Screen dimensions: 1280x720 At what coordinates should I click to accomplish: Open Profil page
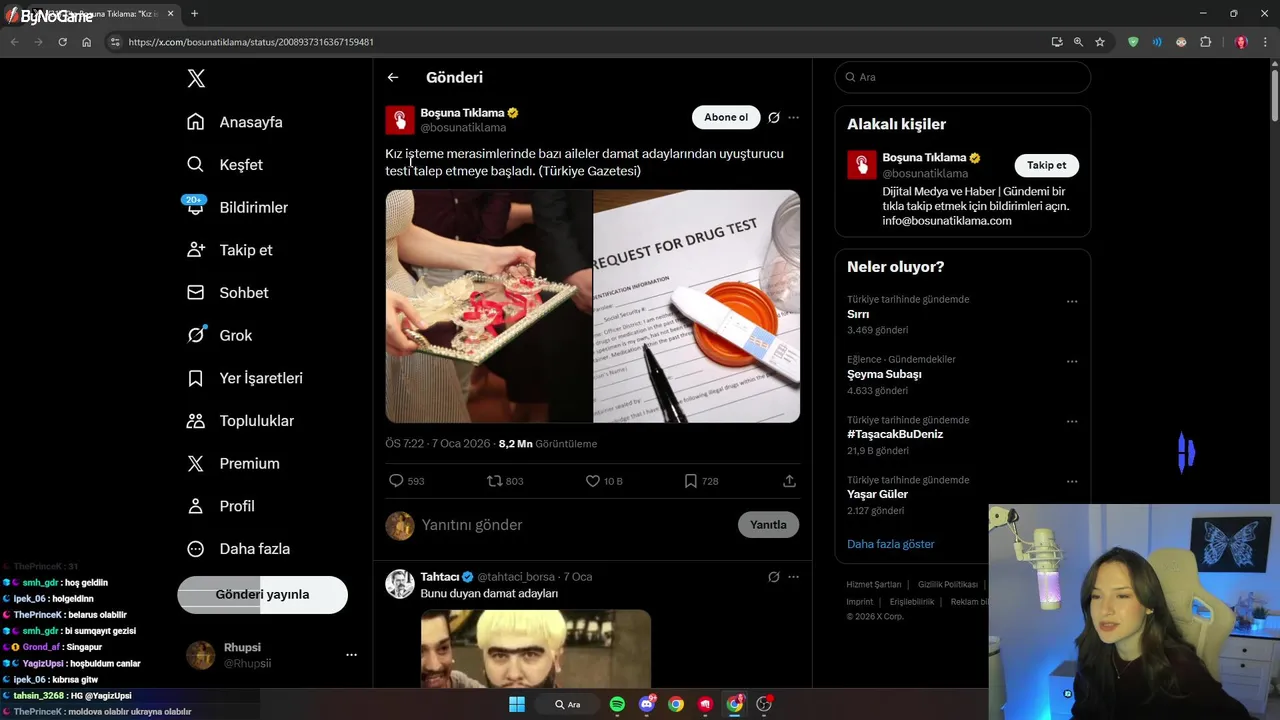[221, 506]
